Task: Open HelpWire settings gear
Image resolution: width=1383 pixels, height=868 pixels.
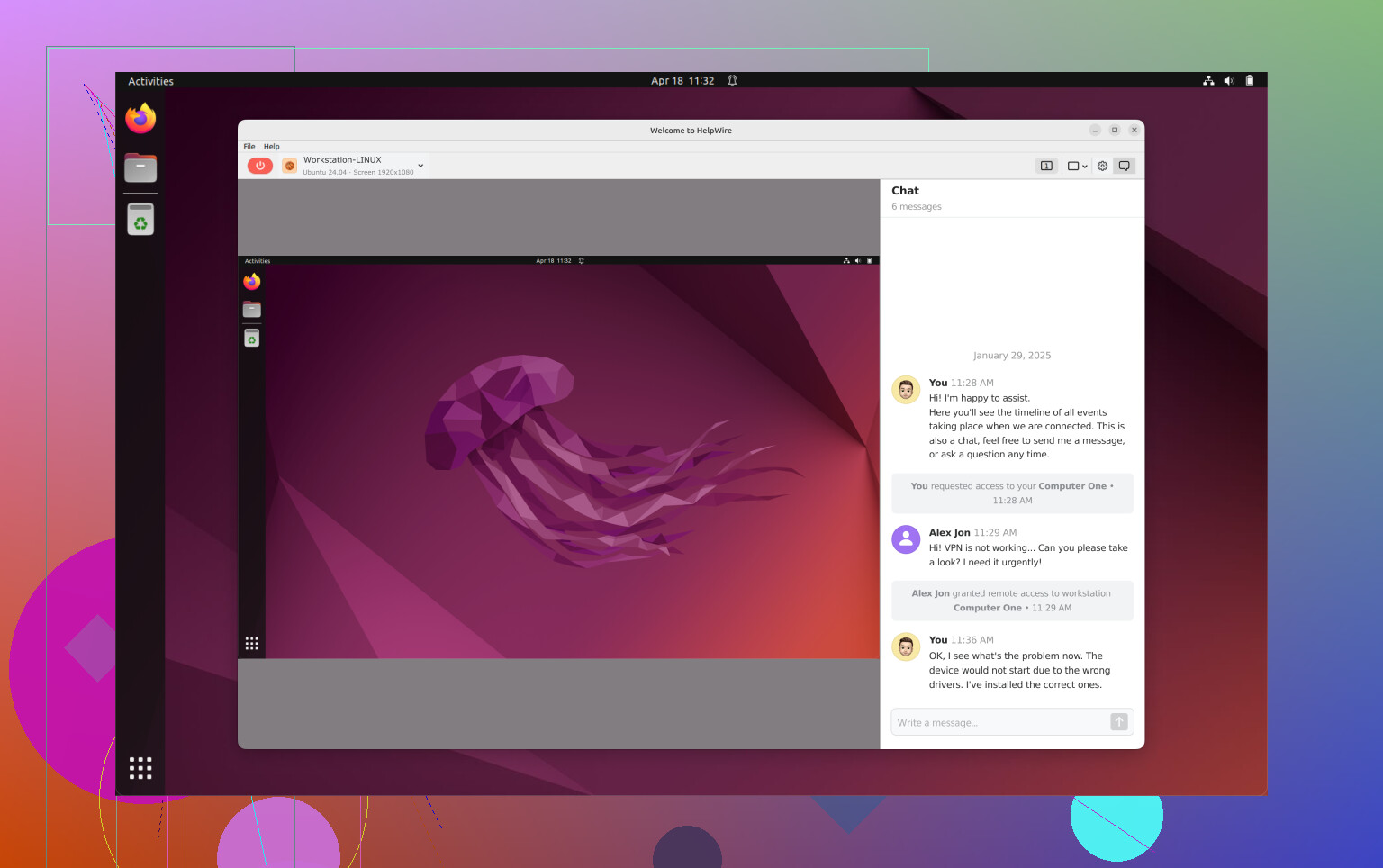Action: point(1102,166)
